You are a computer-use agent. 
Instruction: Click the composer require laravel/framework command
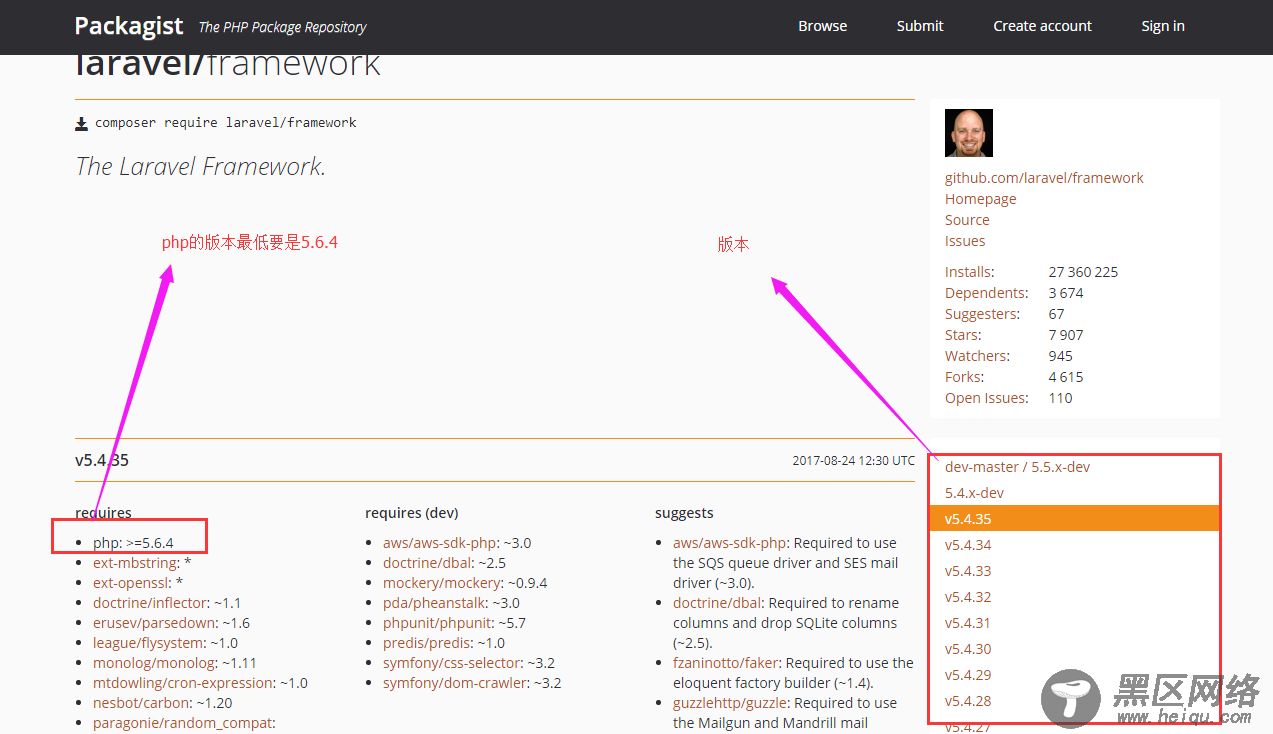pos(226,123)
